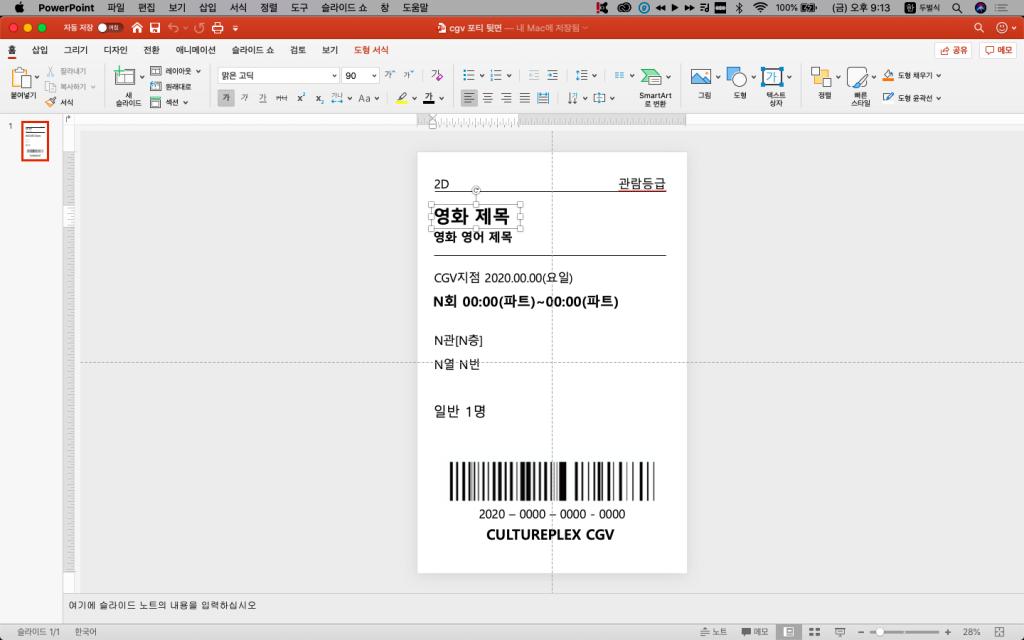Image resolution: width=1024 pixels, height=640 pixels.
Task: Toggle underline formatting
Action: [263, 98]
